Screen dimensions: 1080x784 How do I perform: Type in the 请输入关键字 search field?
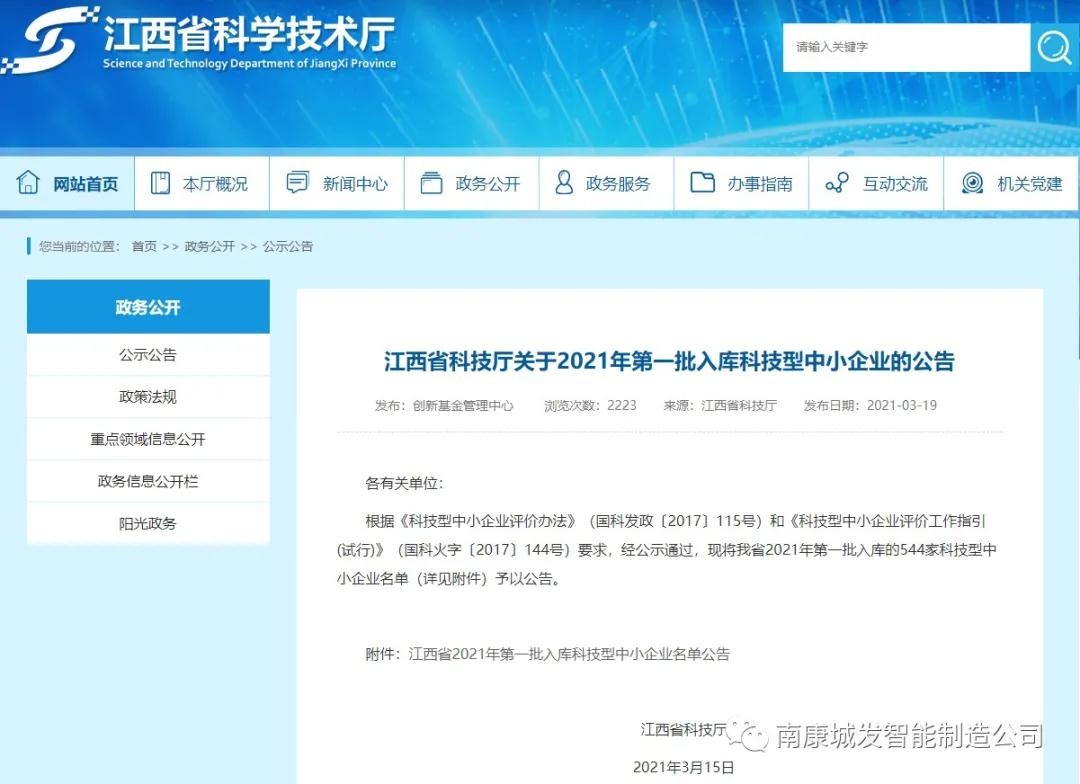point(905,48)
